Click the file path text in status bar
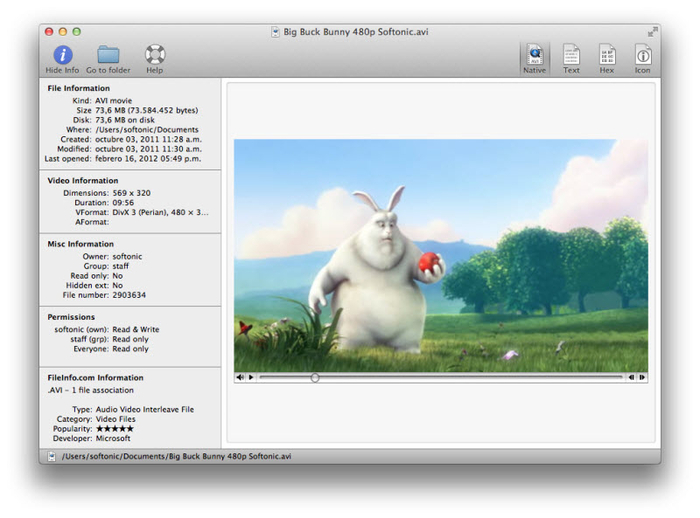 pyautogui.click(x=176, y=456)
